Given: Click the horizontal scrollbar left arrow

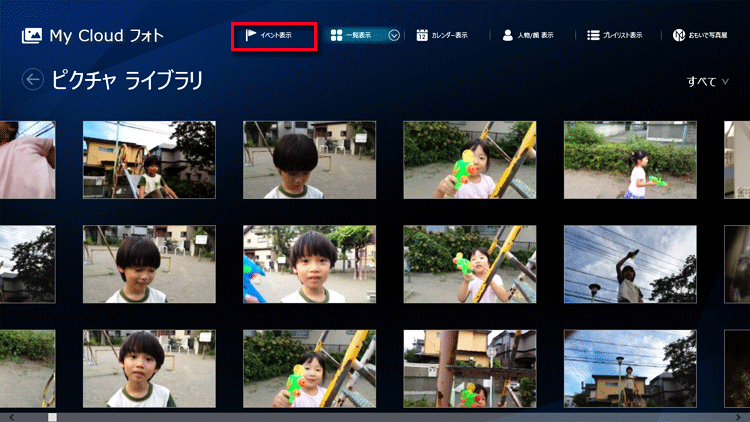Looking at the screenshot, I should pyautogui.click(x=11, y=417).
